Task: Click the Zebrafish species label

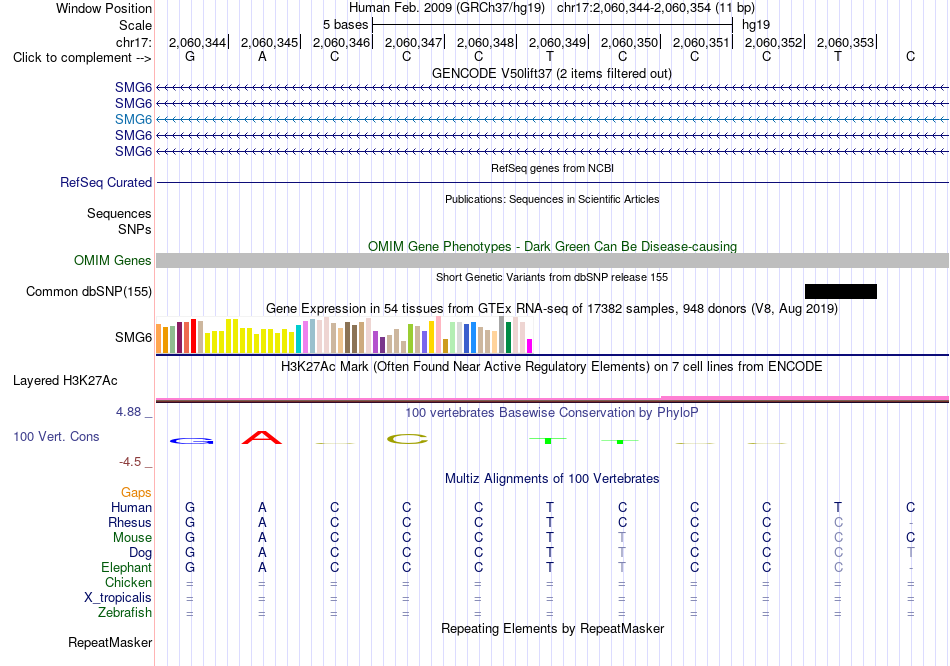Action: coord(125,613)
